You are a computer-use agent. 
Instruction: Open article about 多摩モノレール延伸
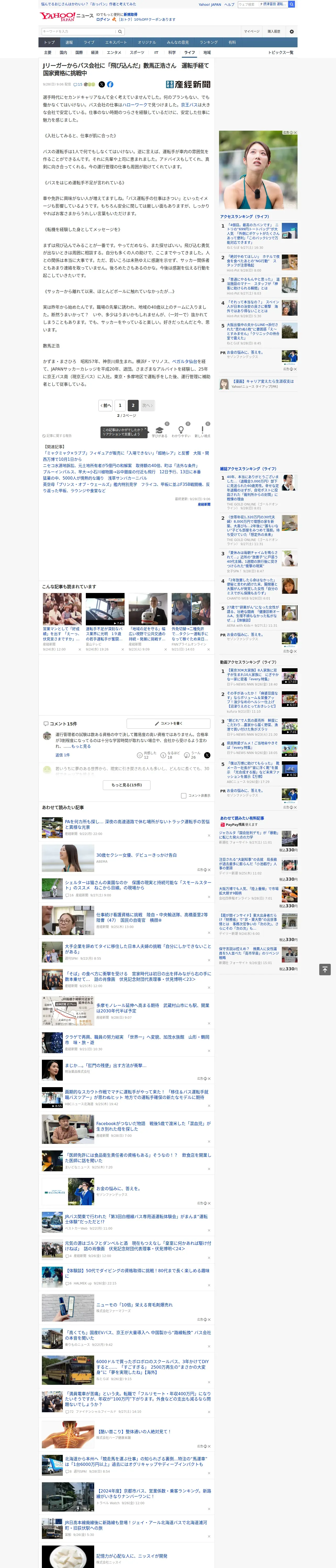click(153, 1008)
